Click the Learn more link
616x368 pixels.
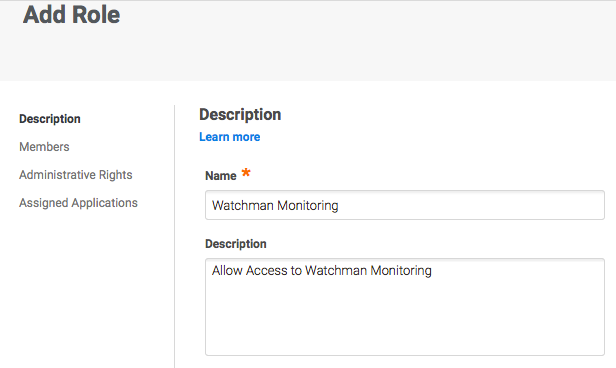[229, 137]
